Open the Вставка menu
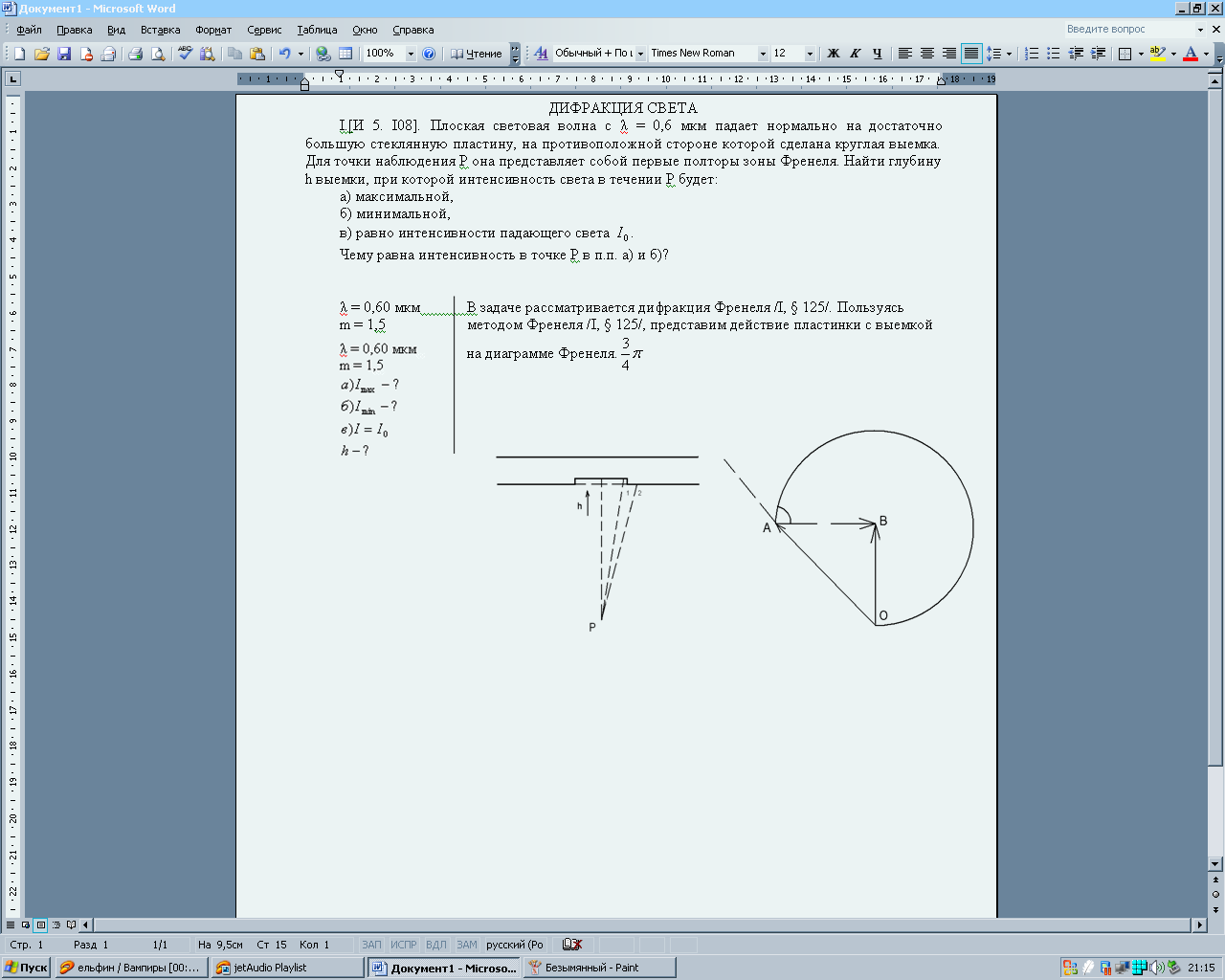 (160, 30)
